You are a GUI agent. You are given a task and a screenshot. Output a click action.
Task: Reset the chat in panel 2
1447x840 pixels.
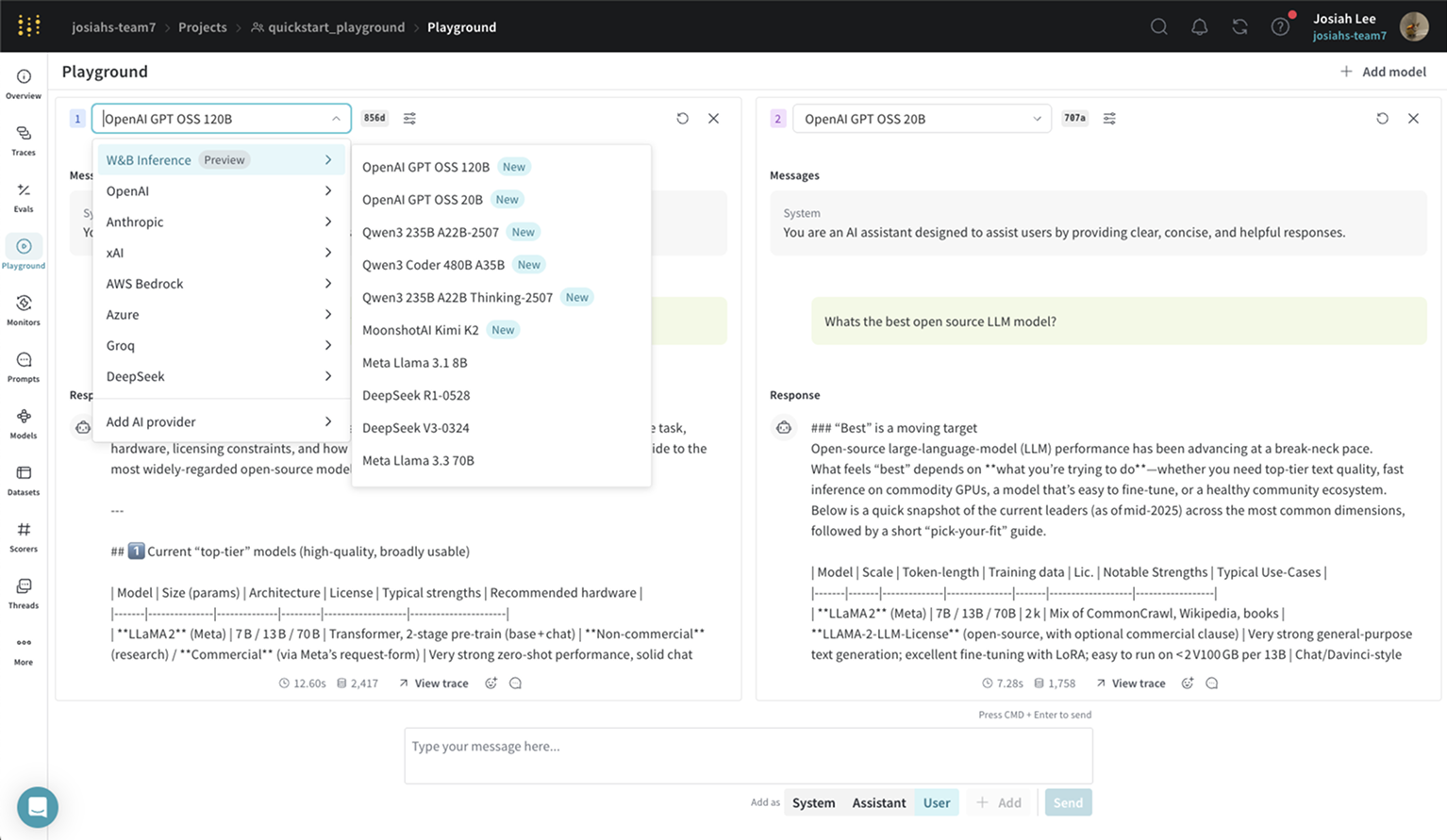pyautogui.click(x=1383, y=119)
